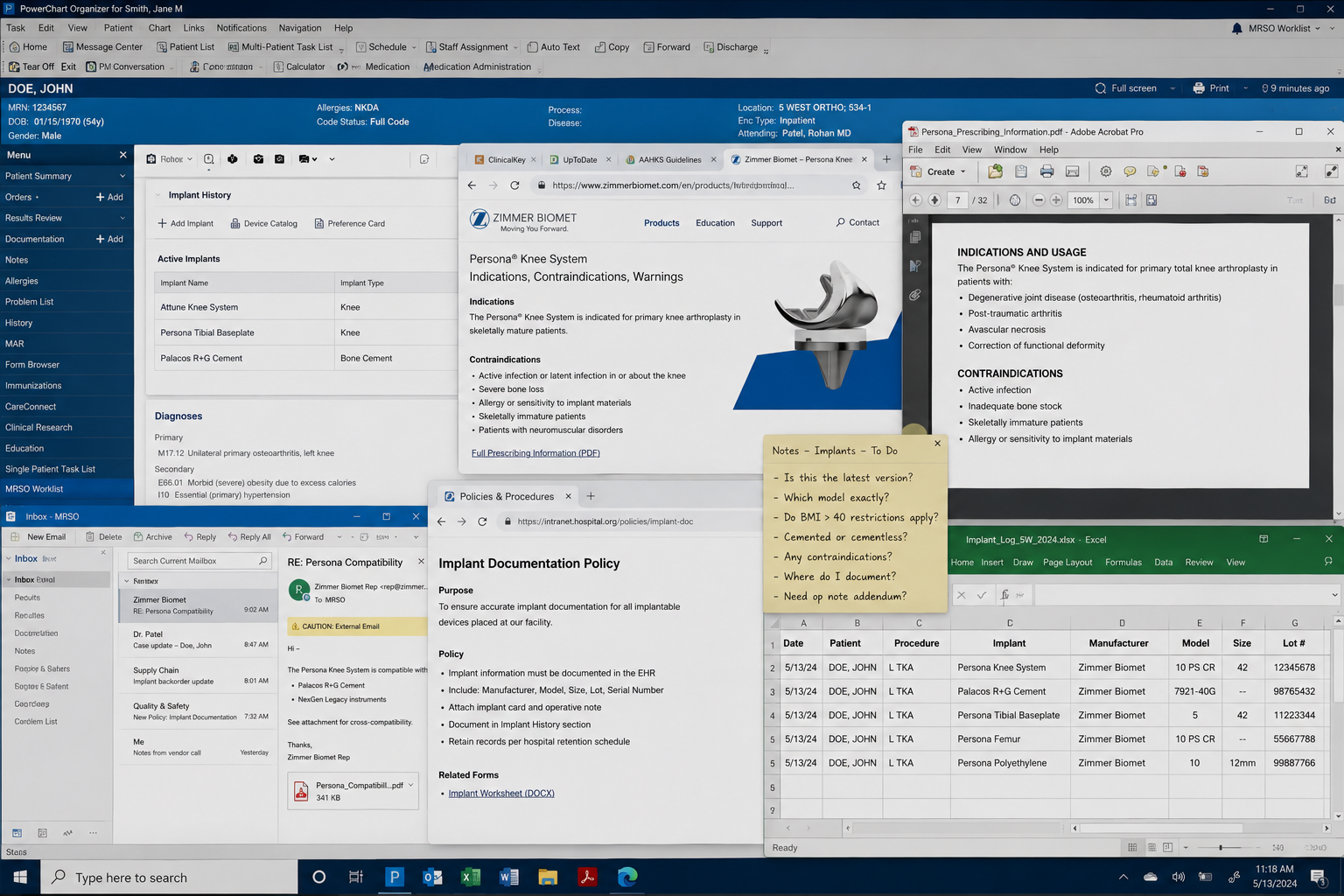
Task: Click Excel normal view button in status bar
Action: click(x=1132, y=848)
